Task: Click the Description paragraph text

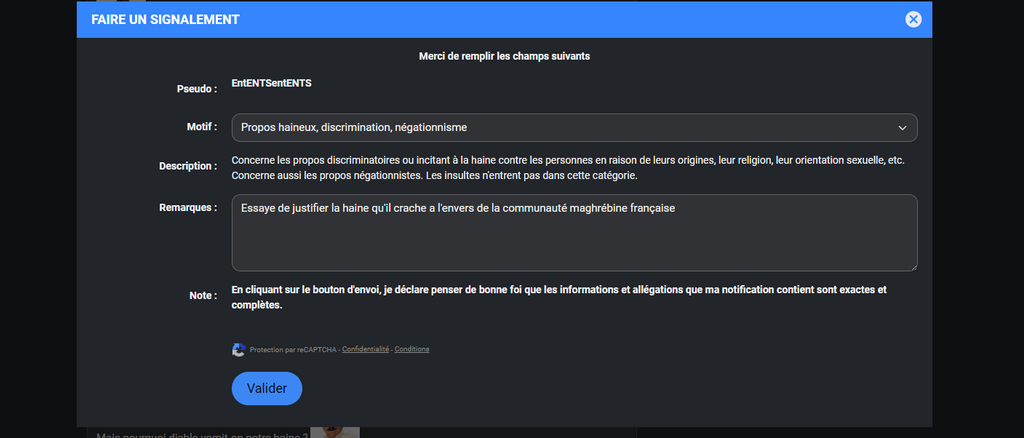Action: pos(568,168)
